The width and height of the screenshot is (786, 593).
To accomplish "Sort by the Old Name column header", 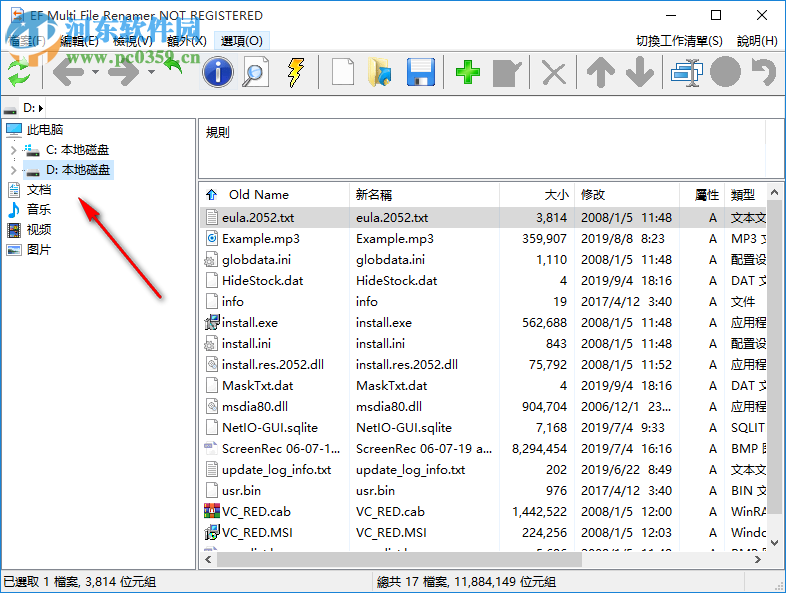I will tap(275, 194).
